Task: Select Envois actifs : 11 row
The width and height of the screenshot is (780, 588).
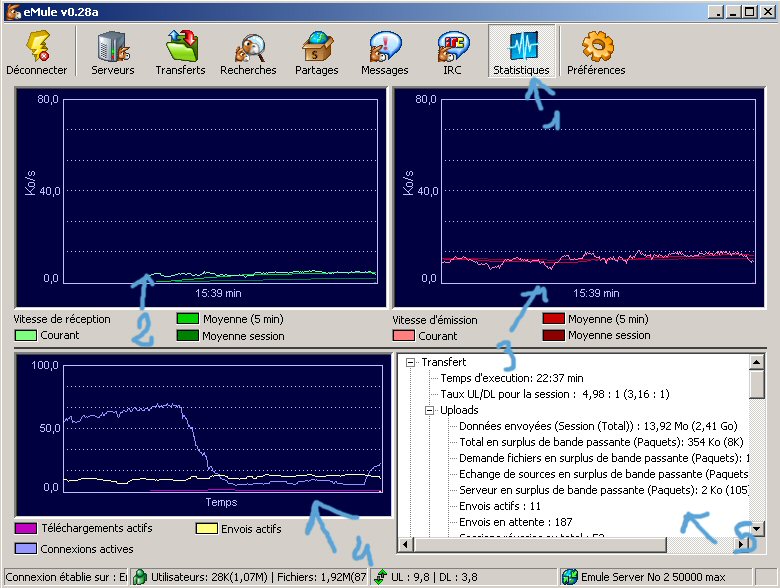Action: point(500,506)
